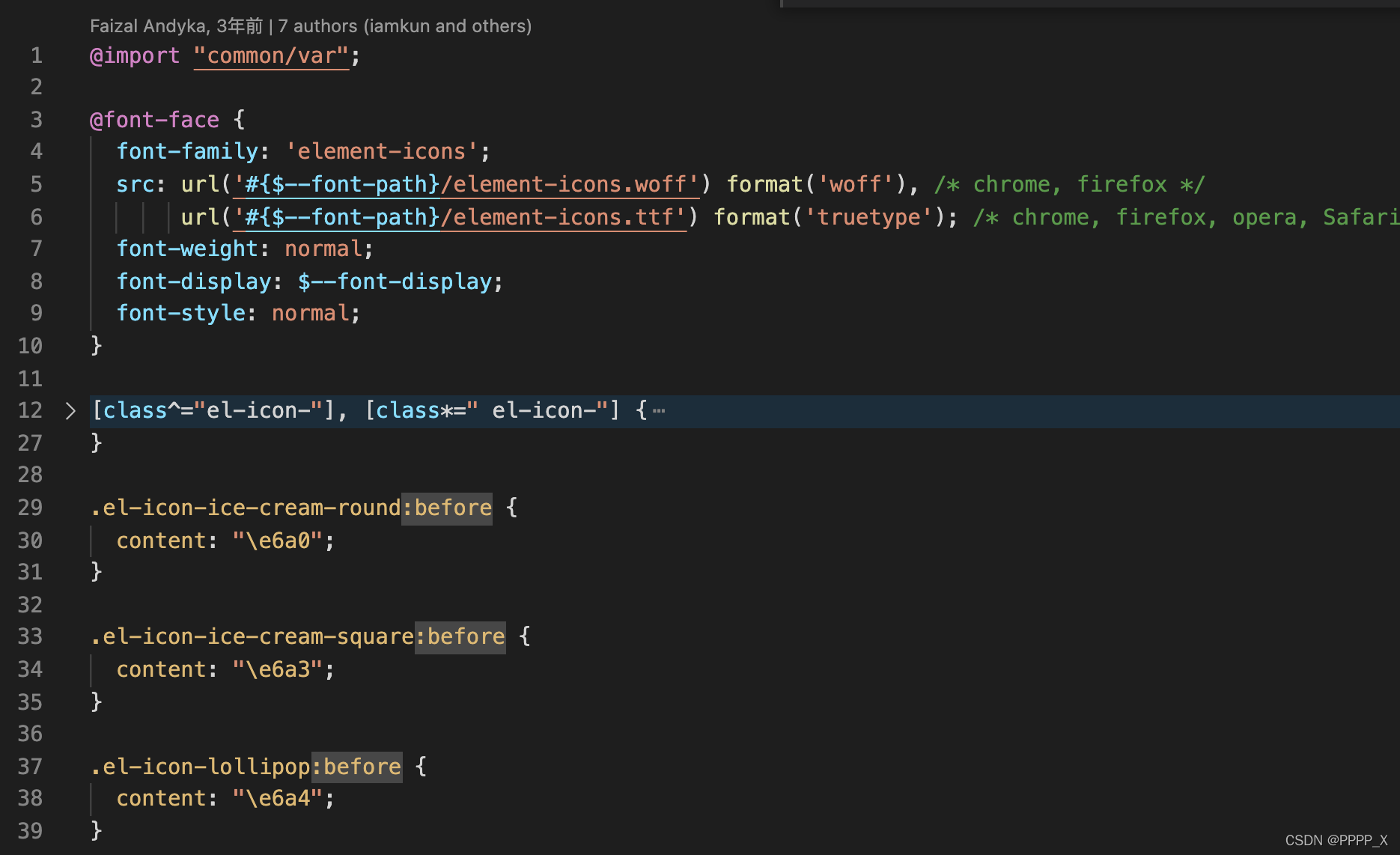Open the element-icons.ttf url link

tap(460, 217)
